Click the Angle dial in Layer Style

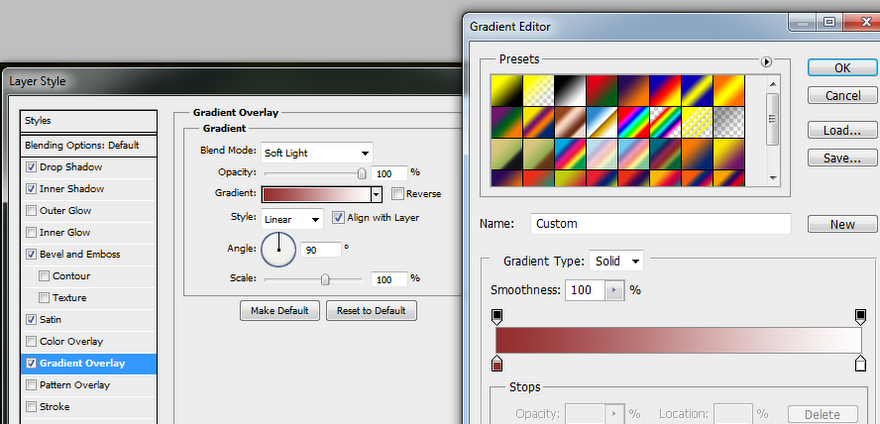click(278, 249)
